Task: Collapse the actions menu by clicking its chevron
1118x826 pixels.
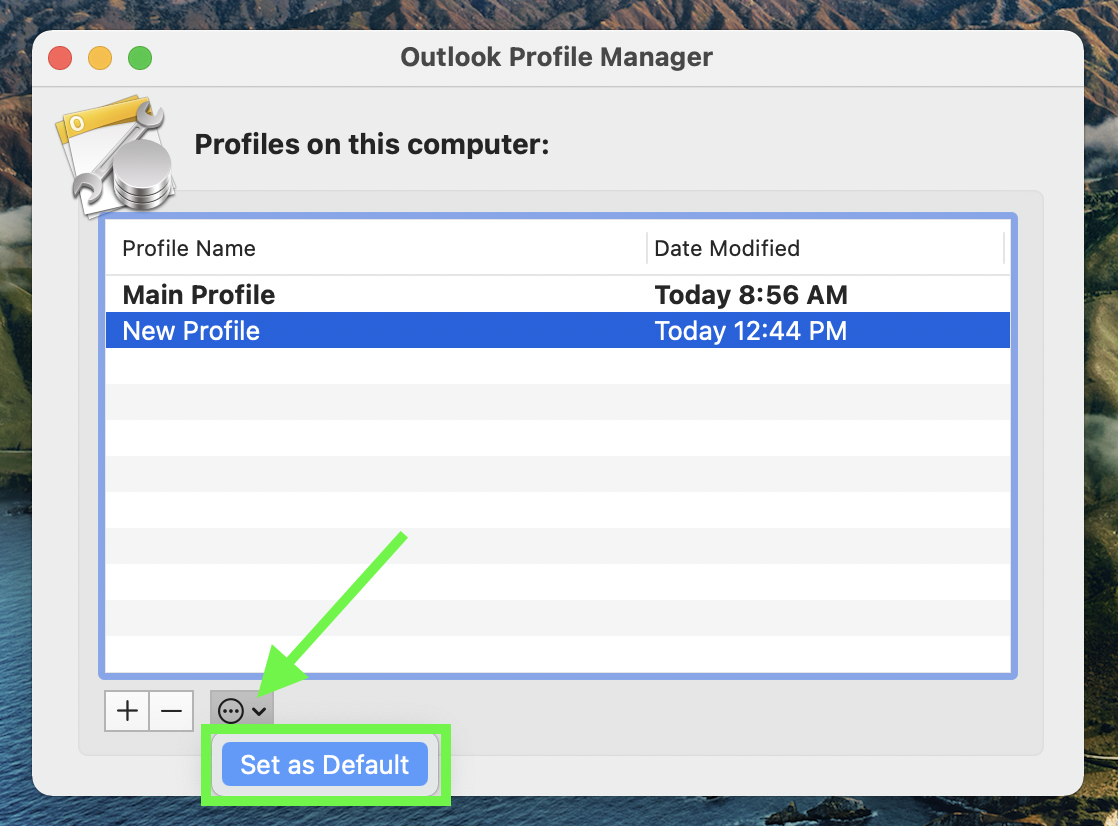Action: [261, 710]
